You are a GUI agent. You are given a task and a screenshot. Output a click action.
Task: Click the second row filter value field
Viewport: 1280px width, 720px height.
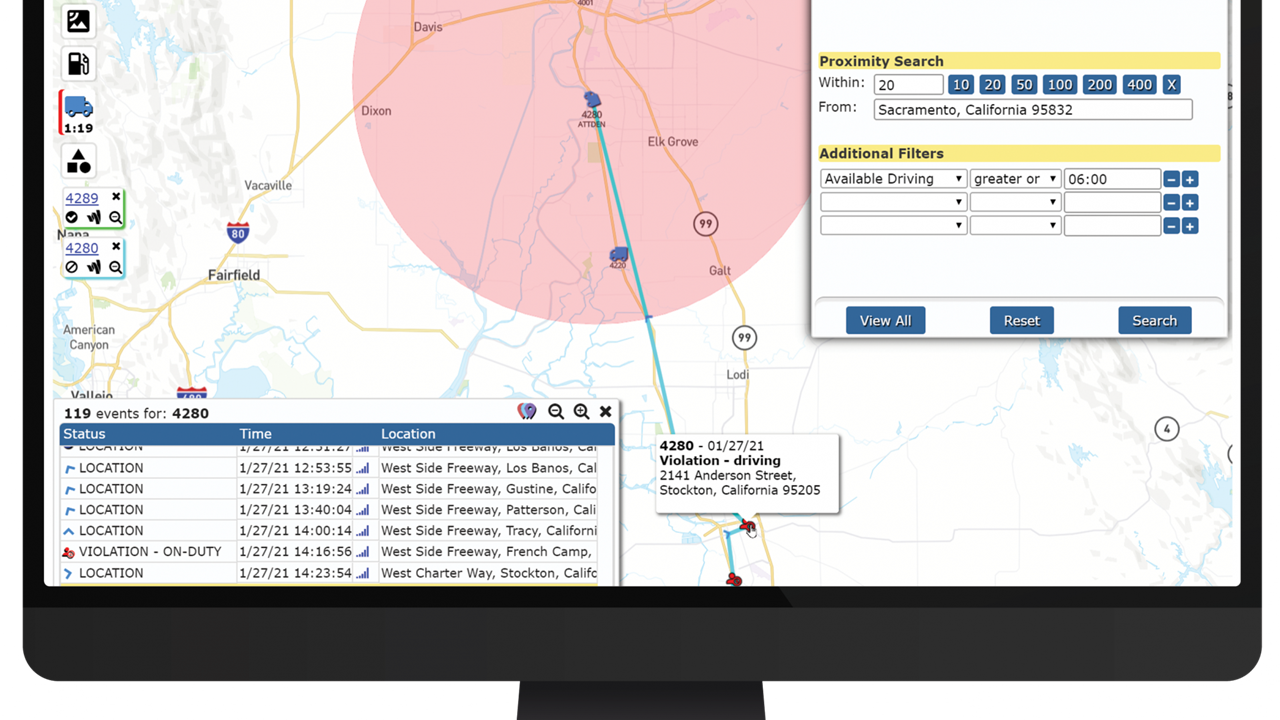tap(1112, 202)
